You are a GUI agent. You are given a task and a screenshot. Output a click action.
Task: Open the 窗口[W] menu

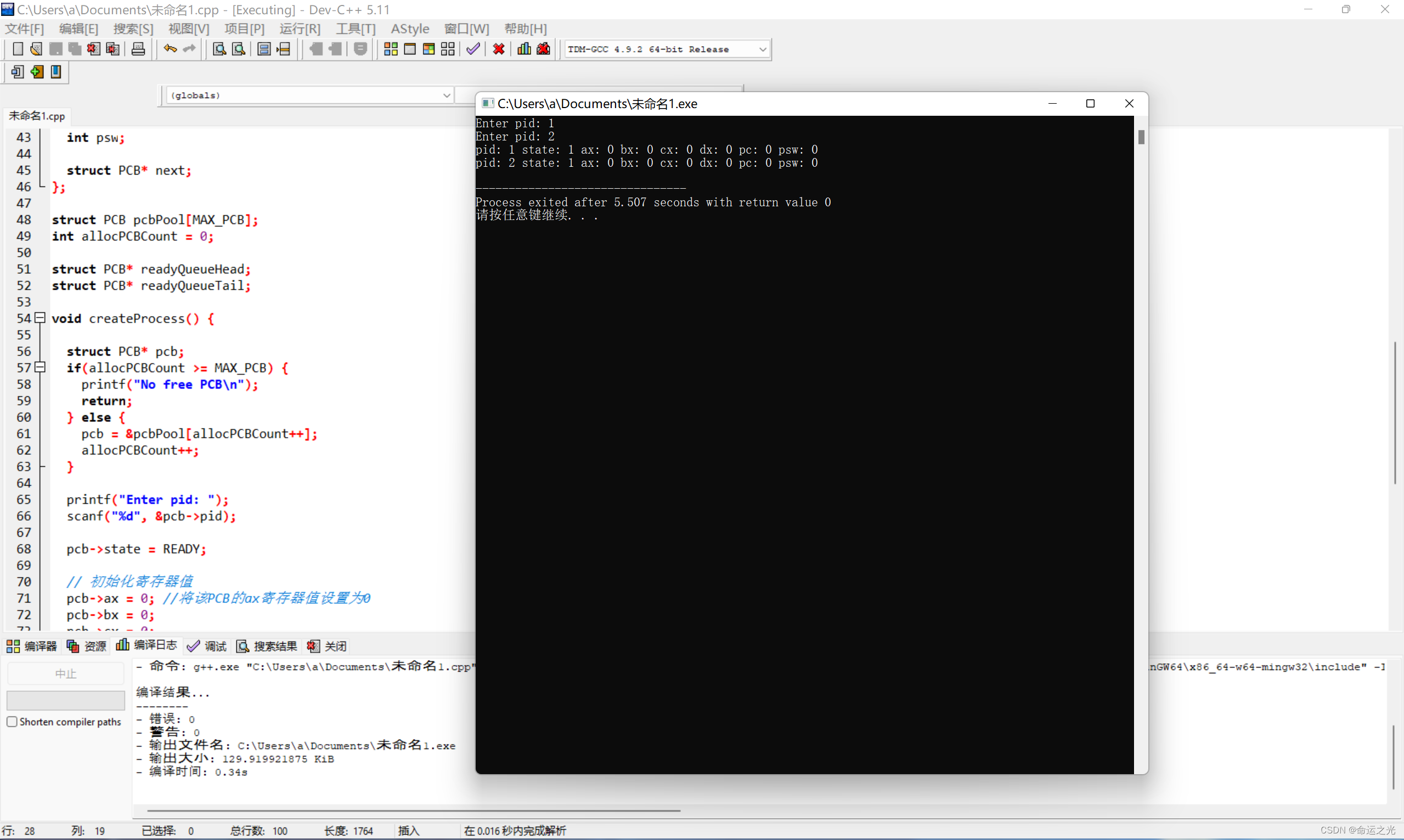coord(467,29)
